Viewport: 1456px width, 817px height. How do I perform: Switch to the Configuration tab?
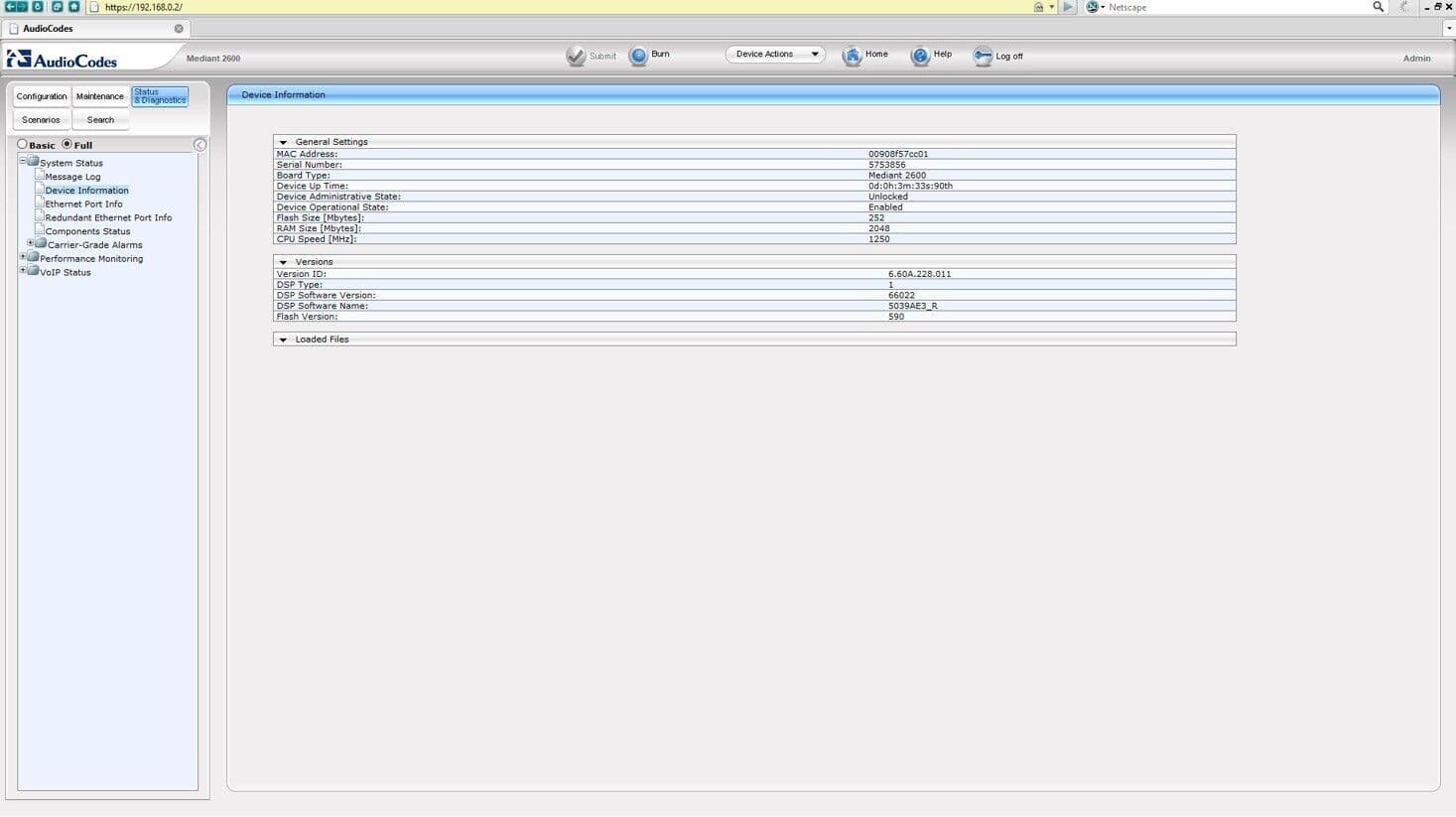42,96
